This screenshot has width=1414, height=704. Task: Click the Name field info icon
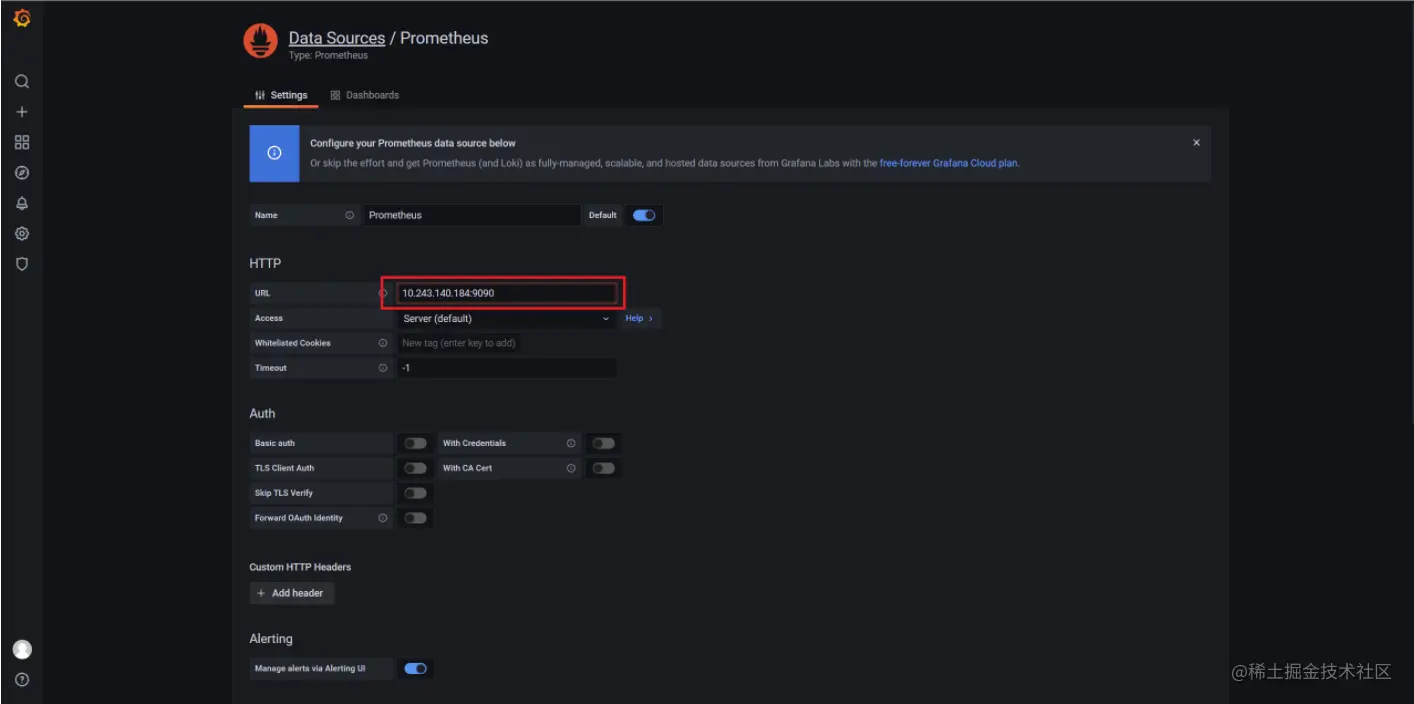(349, 215)
